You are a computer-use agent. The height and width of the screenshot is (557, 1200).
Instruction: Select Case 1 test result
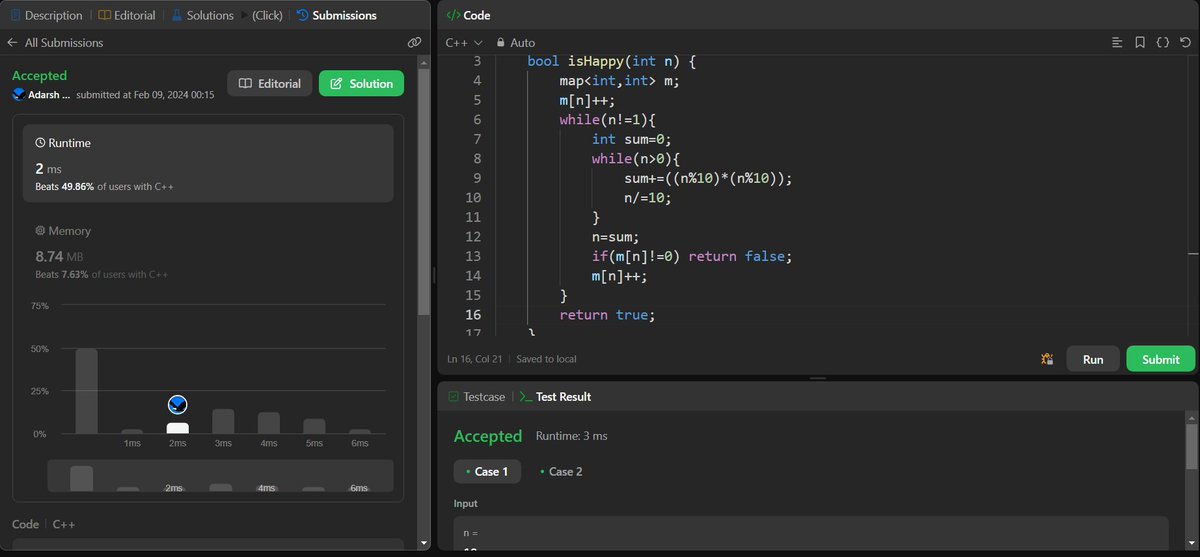pos(487,471)
